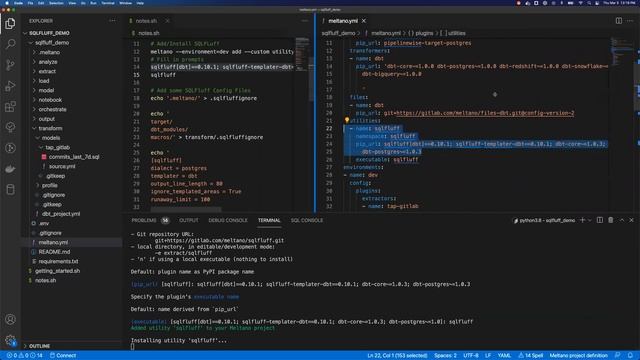Viewport: 640px width, 360px height.
Task: Switch to the OUTPUT panel tab
Action: coord(189,220)
